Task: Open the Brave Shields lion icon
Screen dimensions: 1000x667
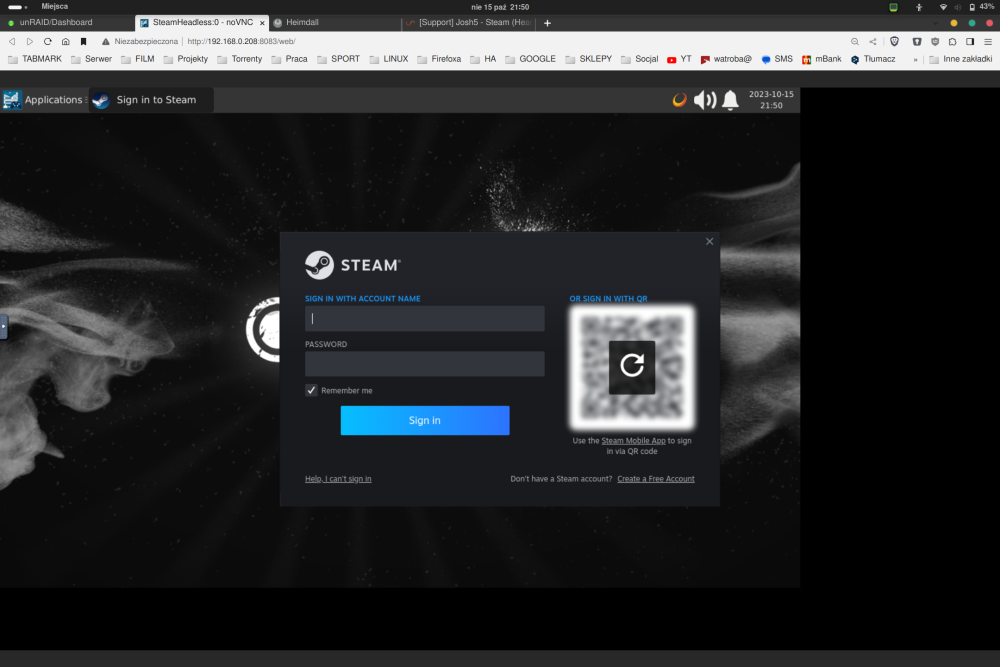Action: point(894,41)
